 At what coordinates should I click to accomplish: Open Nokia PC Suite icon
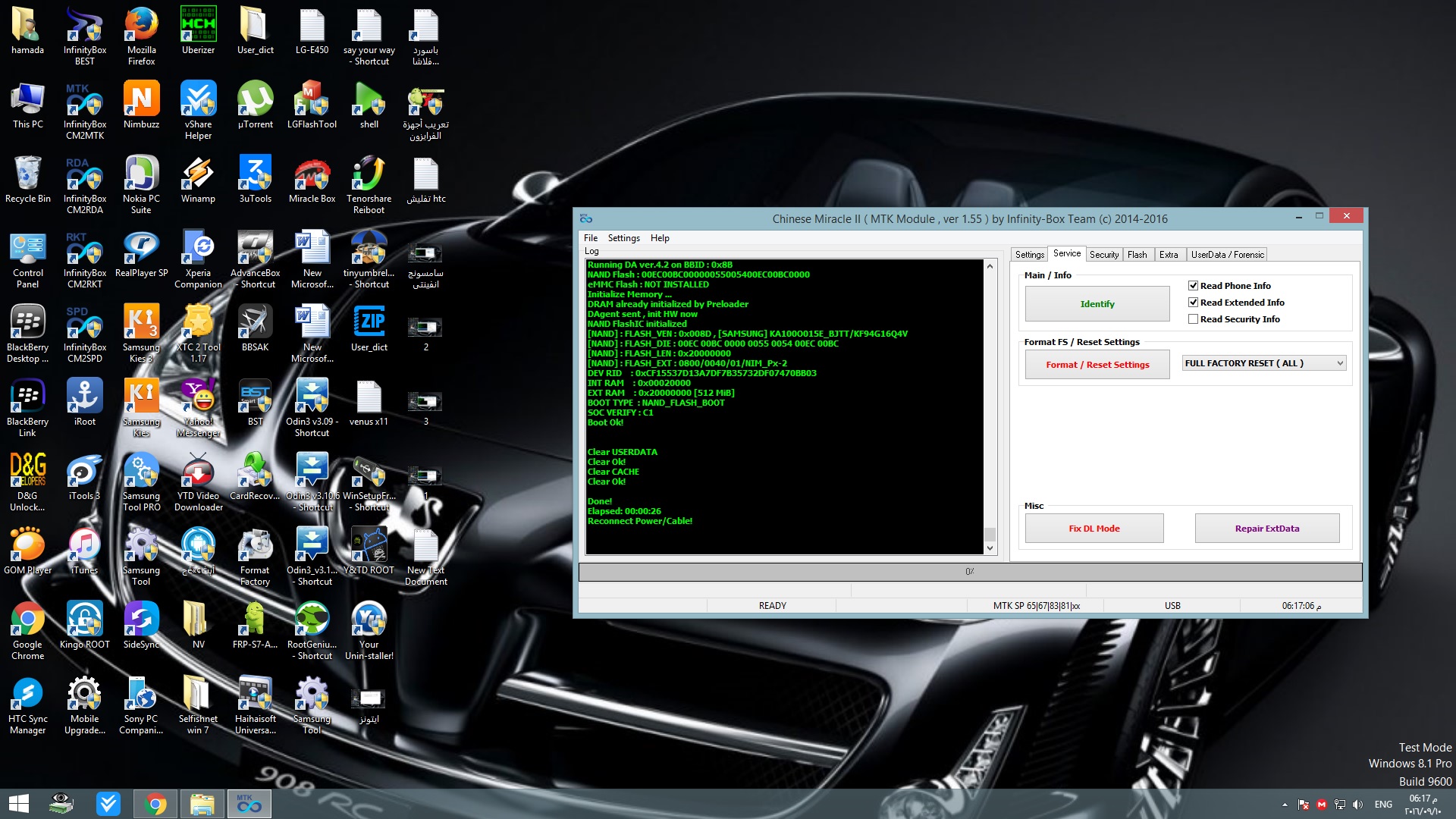[141, 184]
